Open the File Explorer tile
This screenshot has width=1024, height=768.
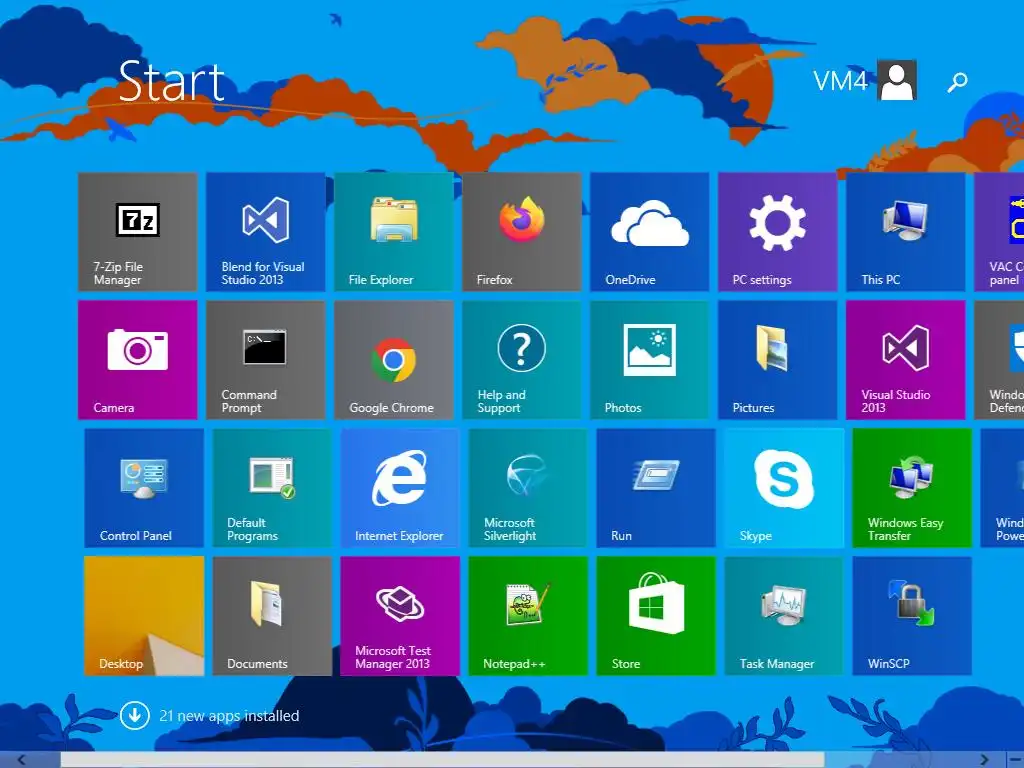[x=393, y=231]
